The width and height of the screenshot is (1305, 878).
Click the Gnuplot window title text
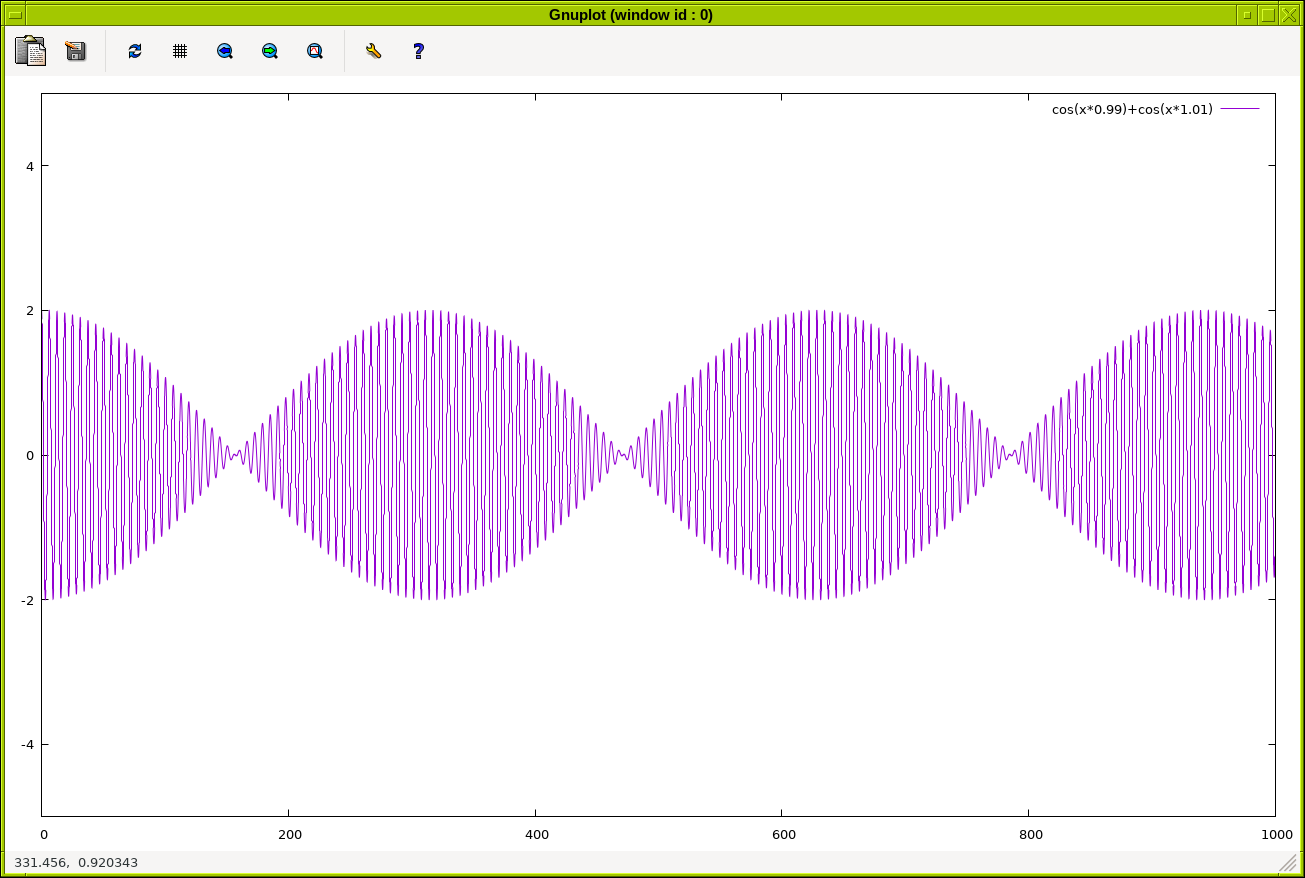[630, 15]
